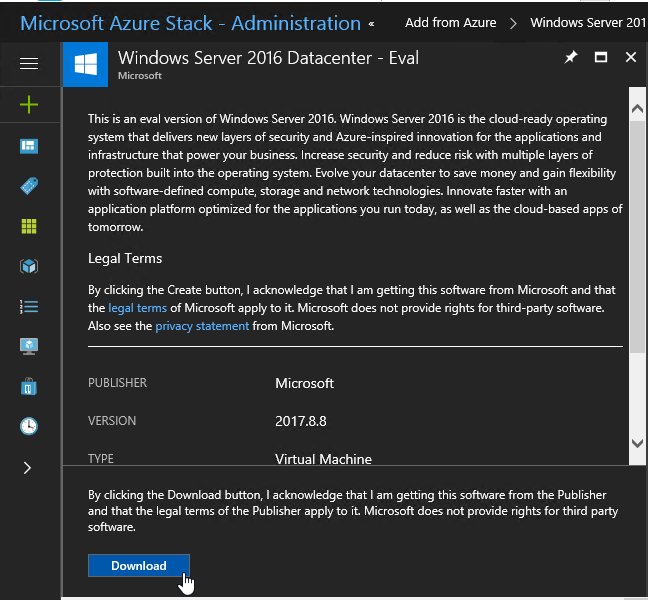Screen dimensions: 648x600
Task: Click the scrollbar up arrow
Action: (637, 109)
